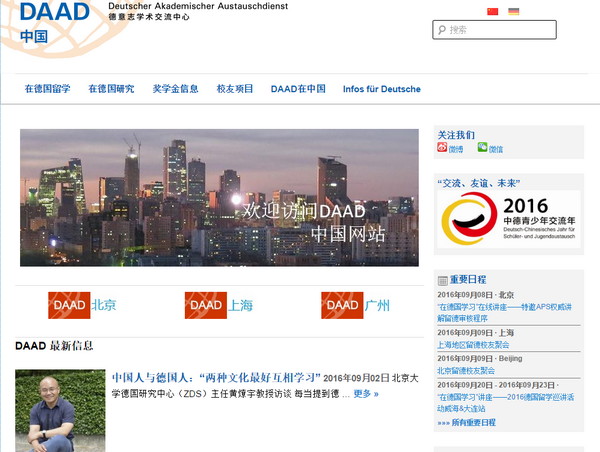Open the 上海 office link
The image size is (600, 452).
[x=240, y=305]
